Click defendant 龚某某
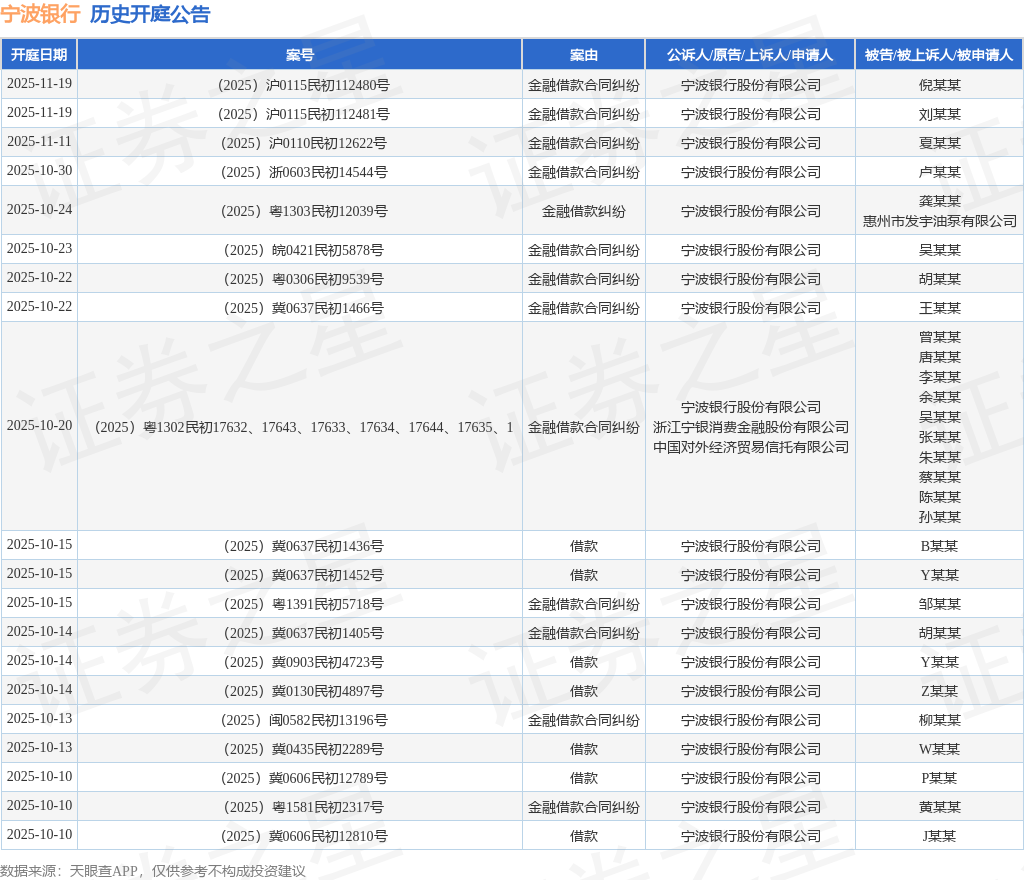The height and width of the screenshot is (880, 1024). click(940, 201)
